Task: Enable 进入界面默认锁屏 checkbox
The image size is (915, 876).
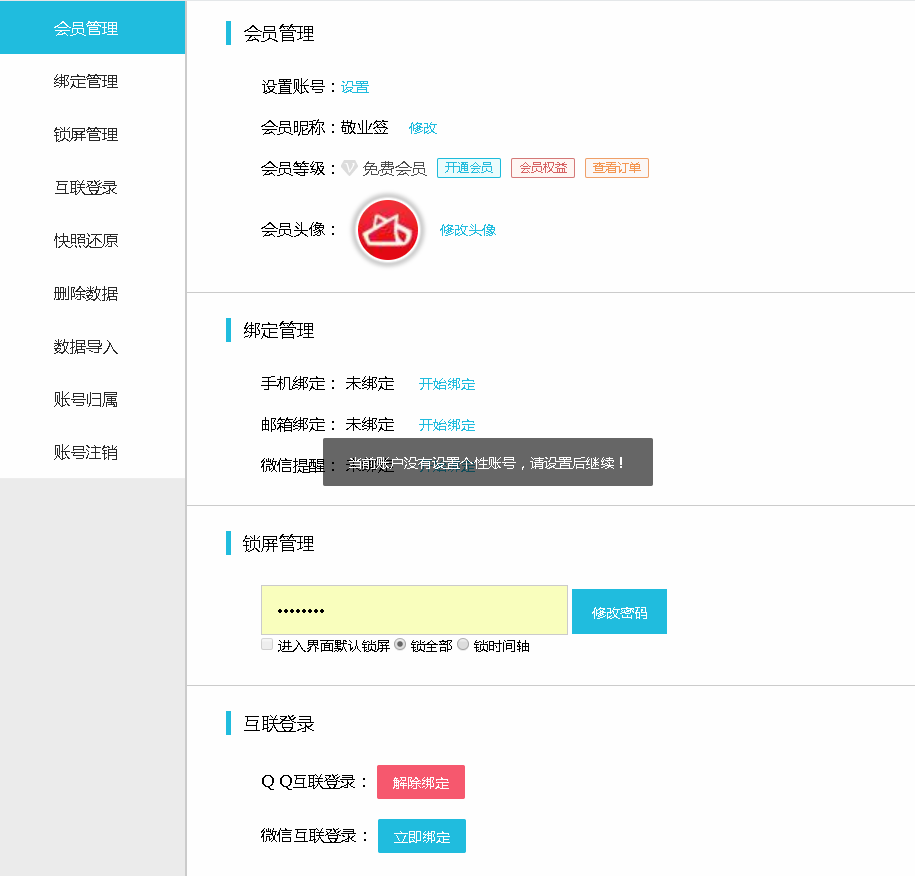Action: coord(267,644)
